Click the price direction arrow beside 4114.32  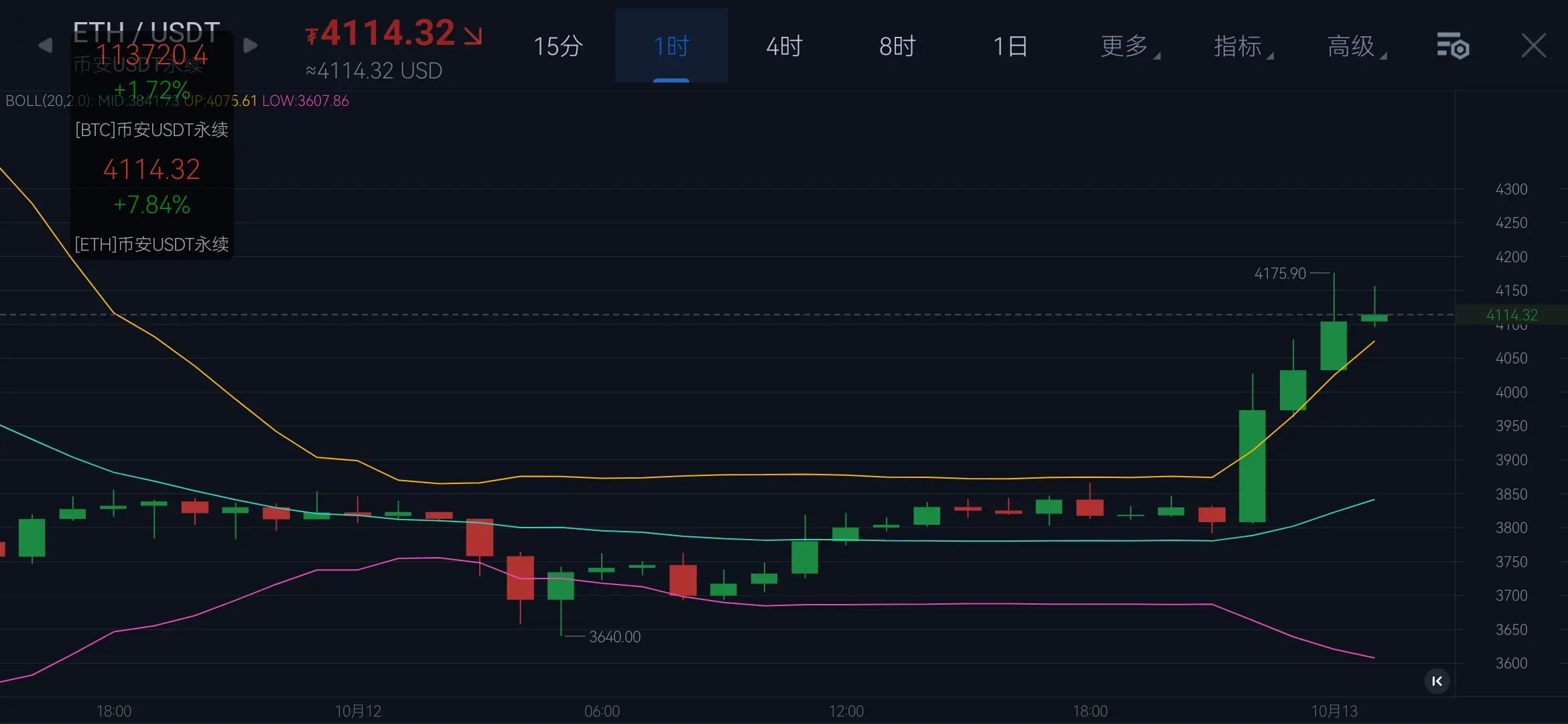coord(473,36)
